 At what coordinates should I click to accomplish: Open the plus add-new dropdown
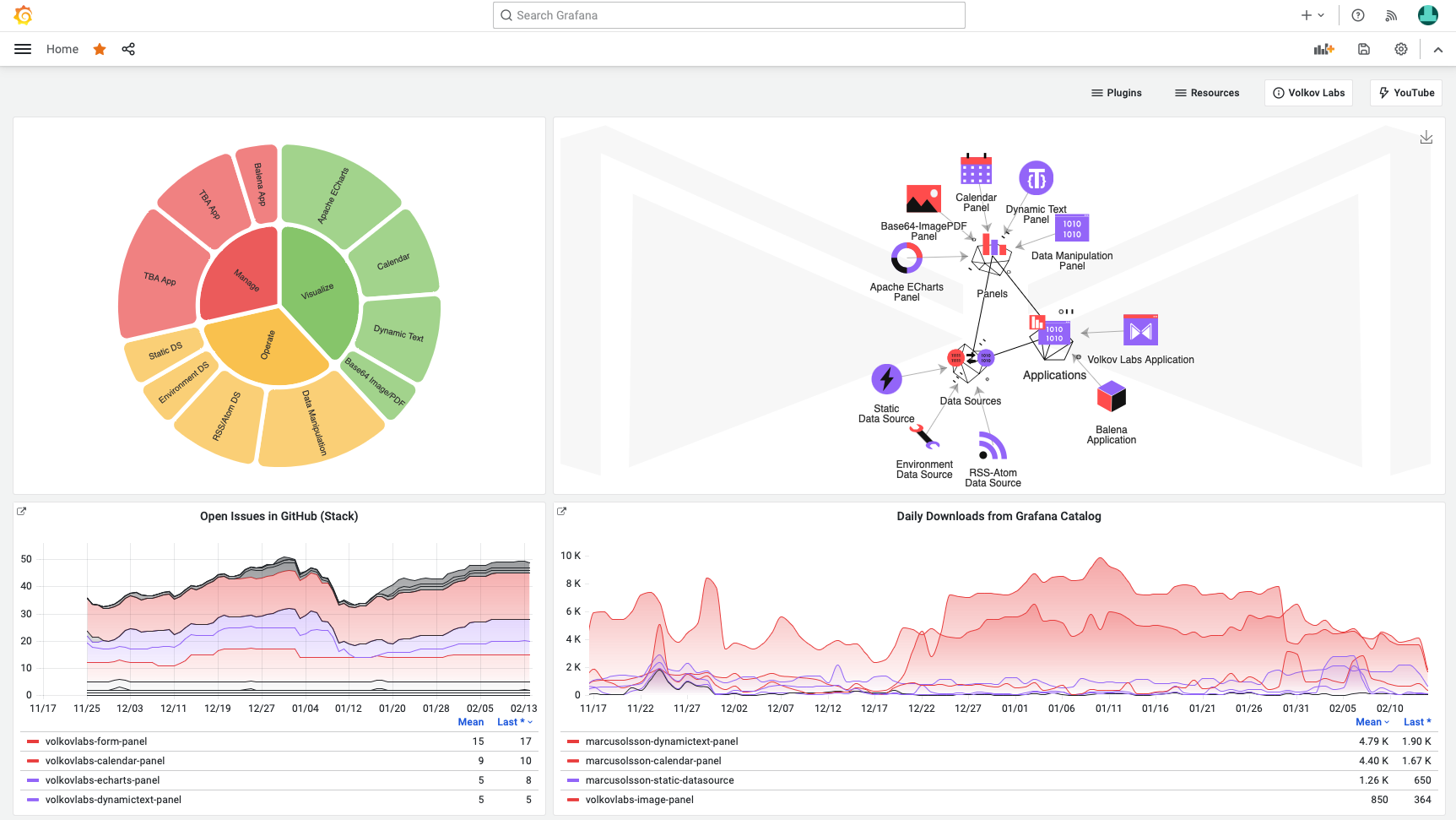point(1313,15)
